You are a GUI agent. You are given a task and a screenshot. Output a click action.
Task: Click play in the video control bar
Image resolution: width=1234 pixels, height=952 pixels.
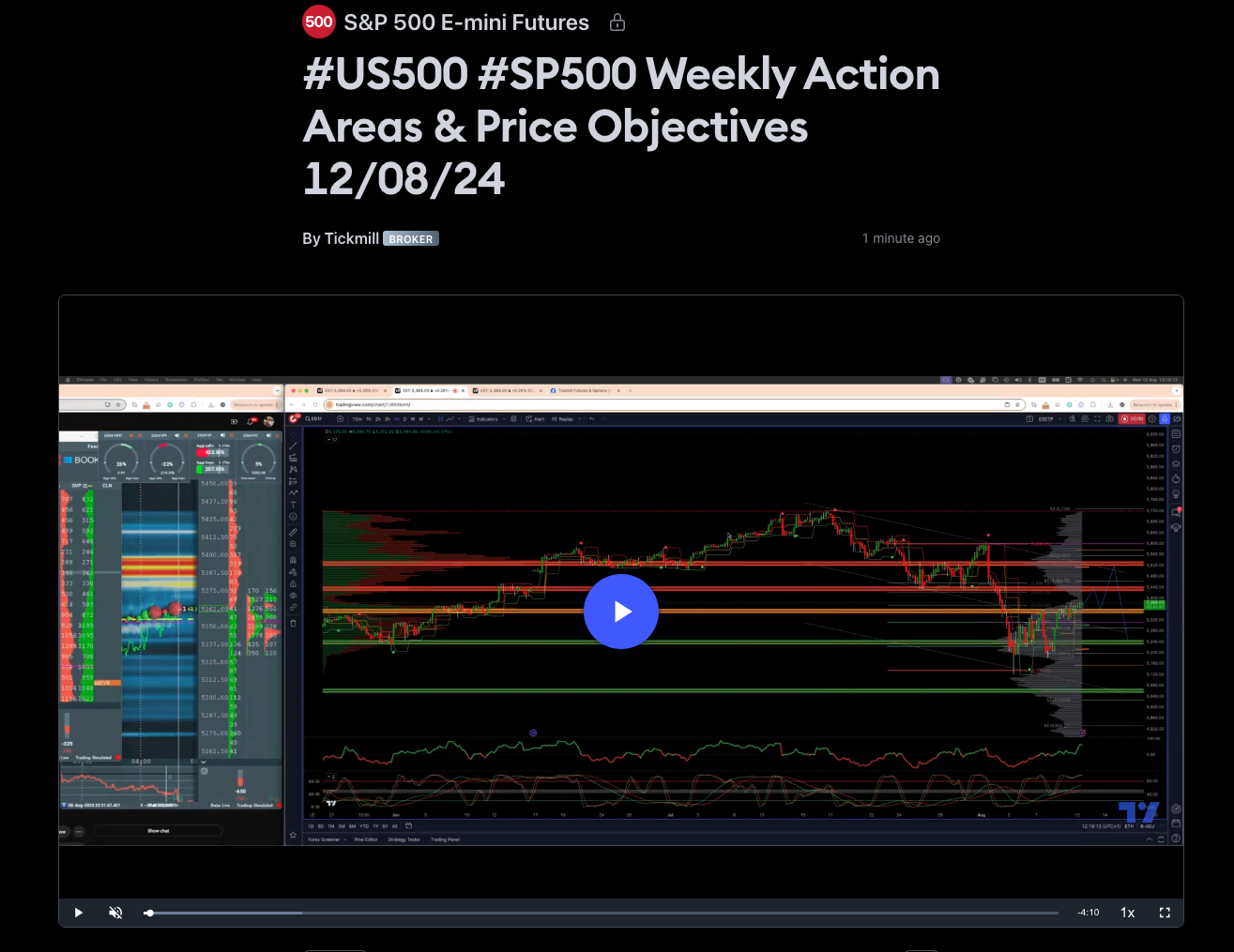79,913
